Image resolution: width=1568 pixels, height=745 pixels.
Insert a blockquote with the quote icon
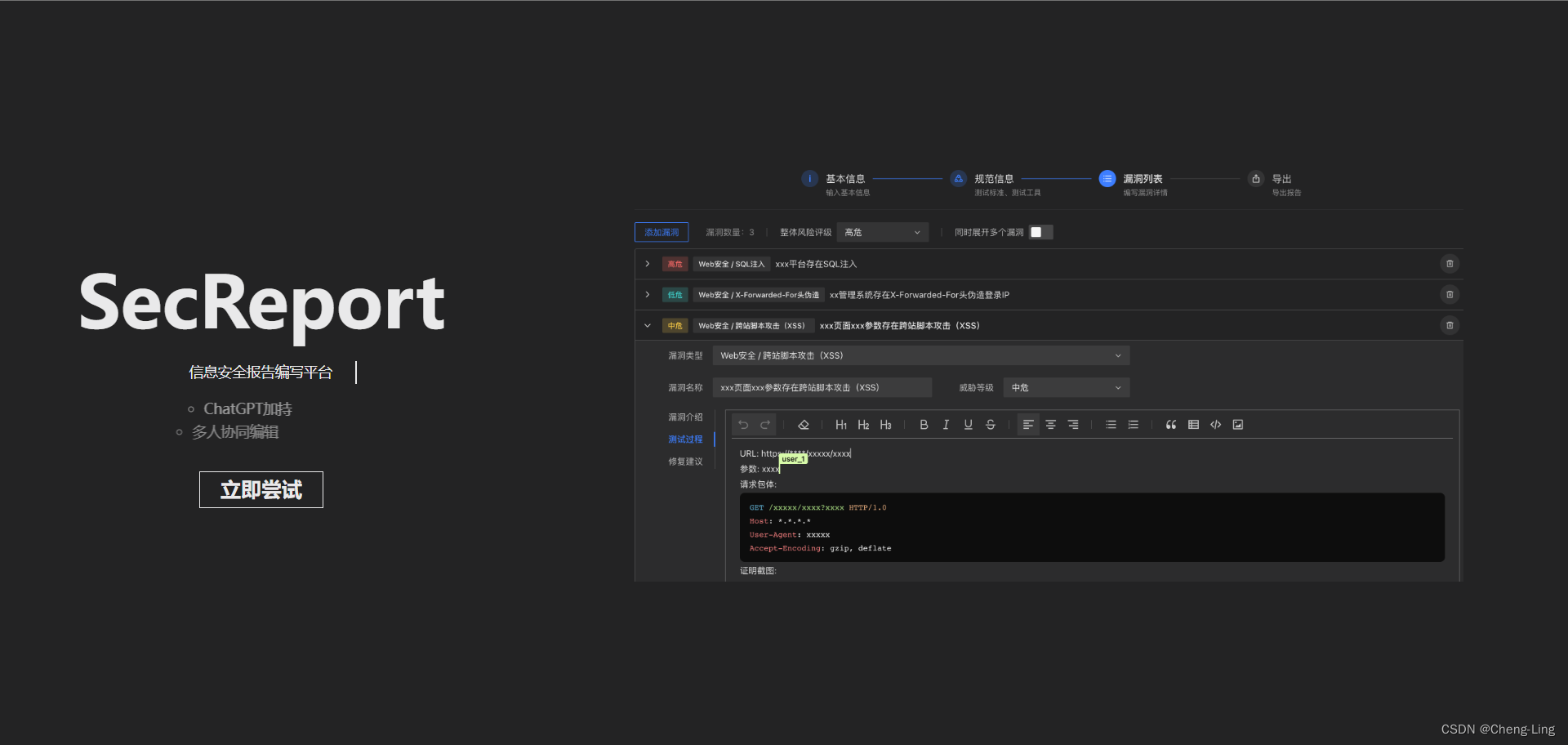click(x=1171, y=425)
